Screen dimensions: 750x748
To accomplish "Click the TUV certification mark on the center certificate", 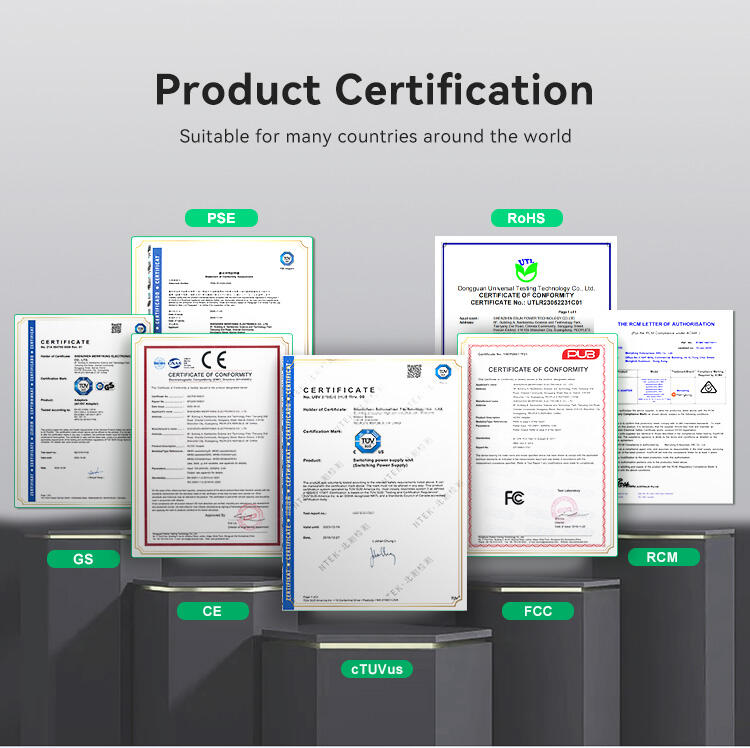I will (x=368, y=440).
